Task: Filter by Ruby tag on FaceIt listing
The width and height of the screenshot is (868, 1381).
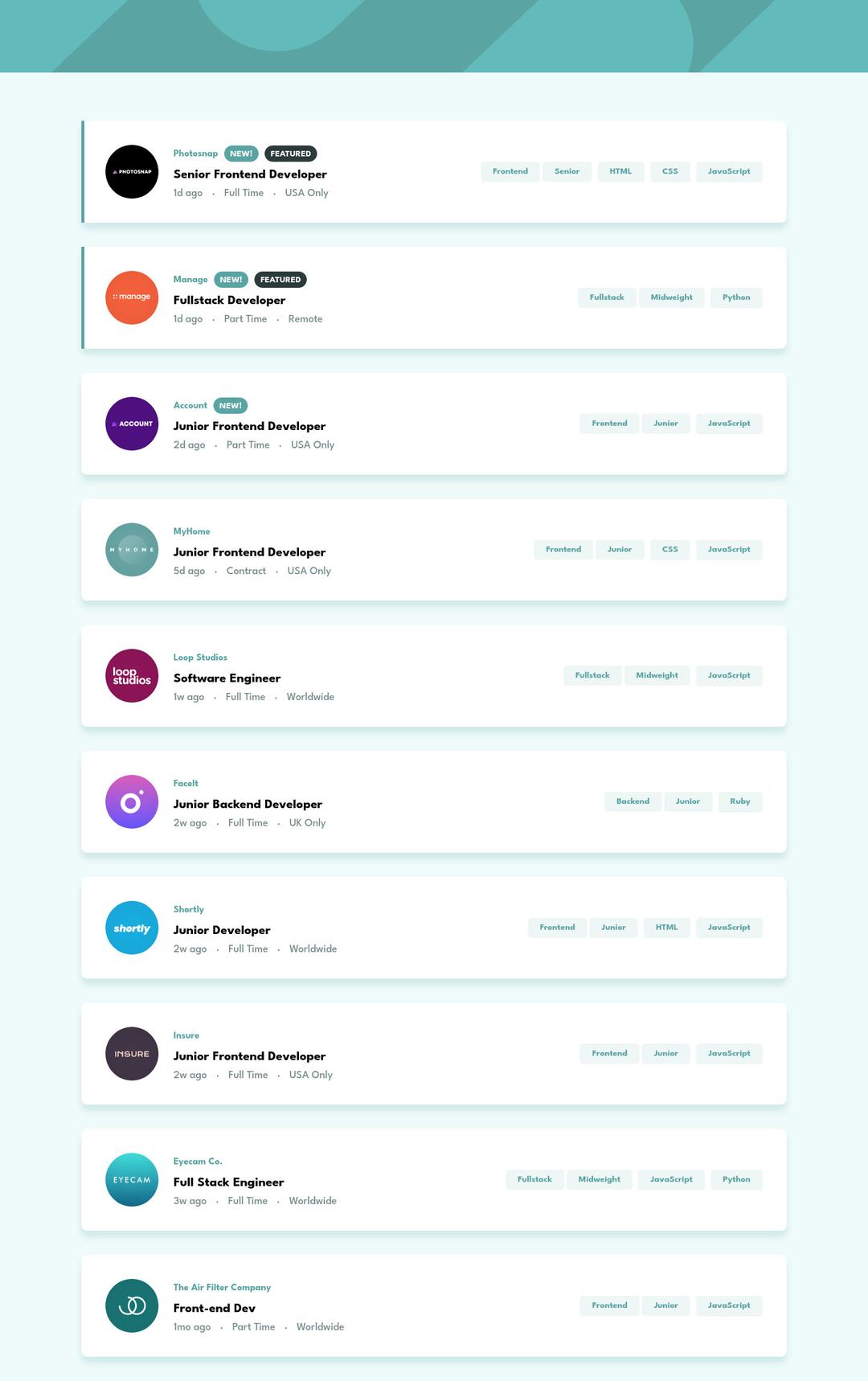Action: pos(740,801)
